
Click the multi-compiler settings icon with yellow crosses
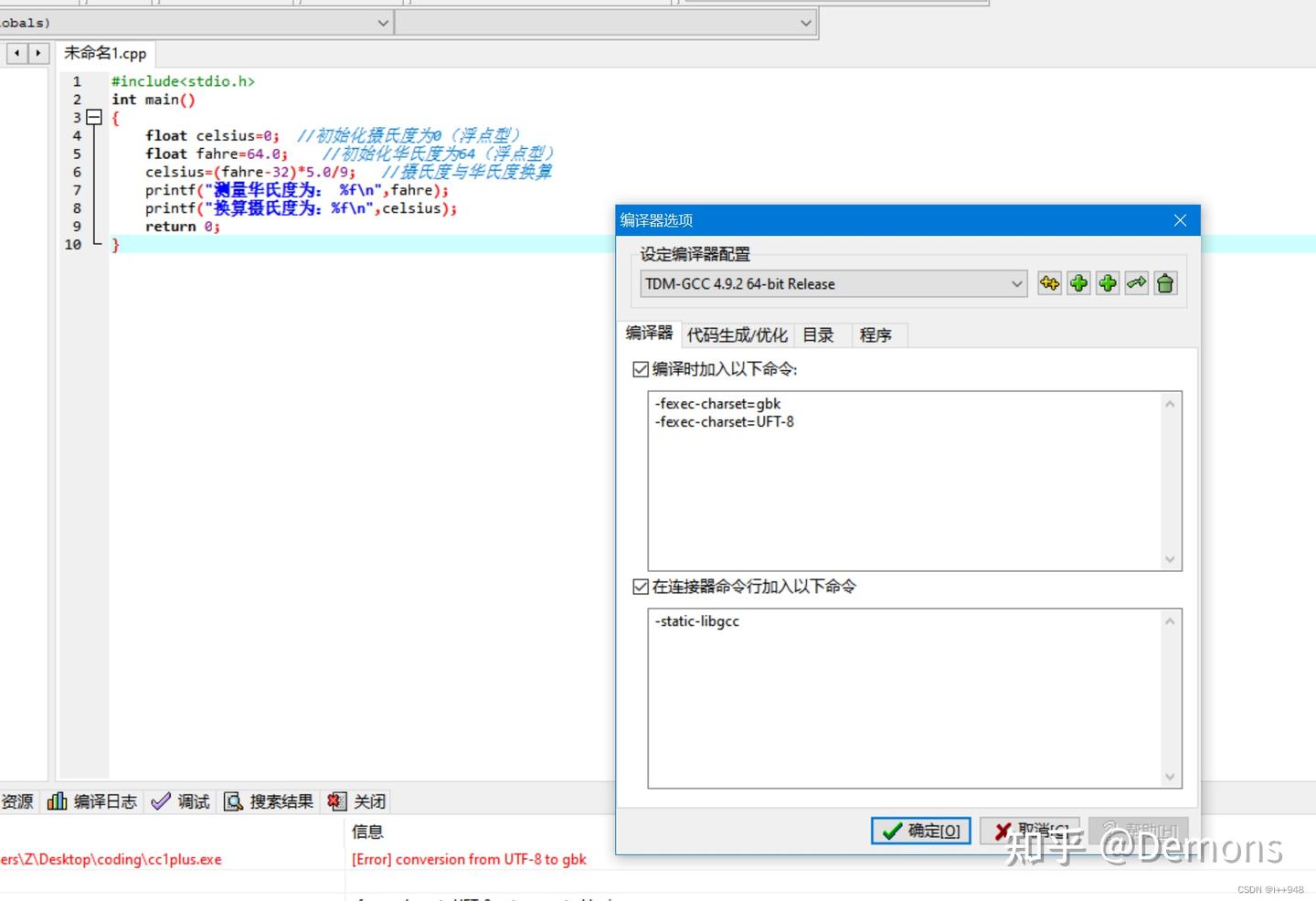tap(1048, 283)
